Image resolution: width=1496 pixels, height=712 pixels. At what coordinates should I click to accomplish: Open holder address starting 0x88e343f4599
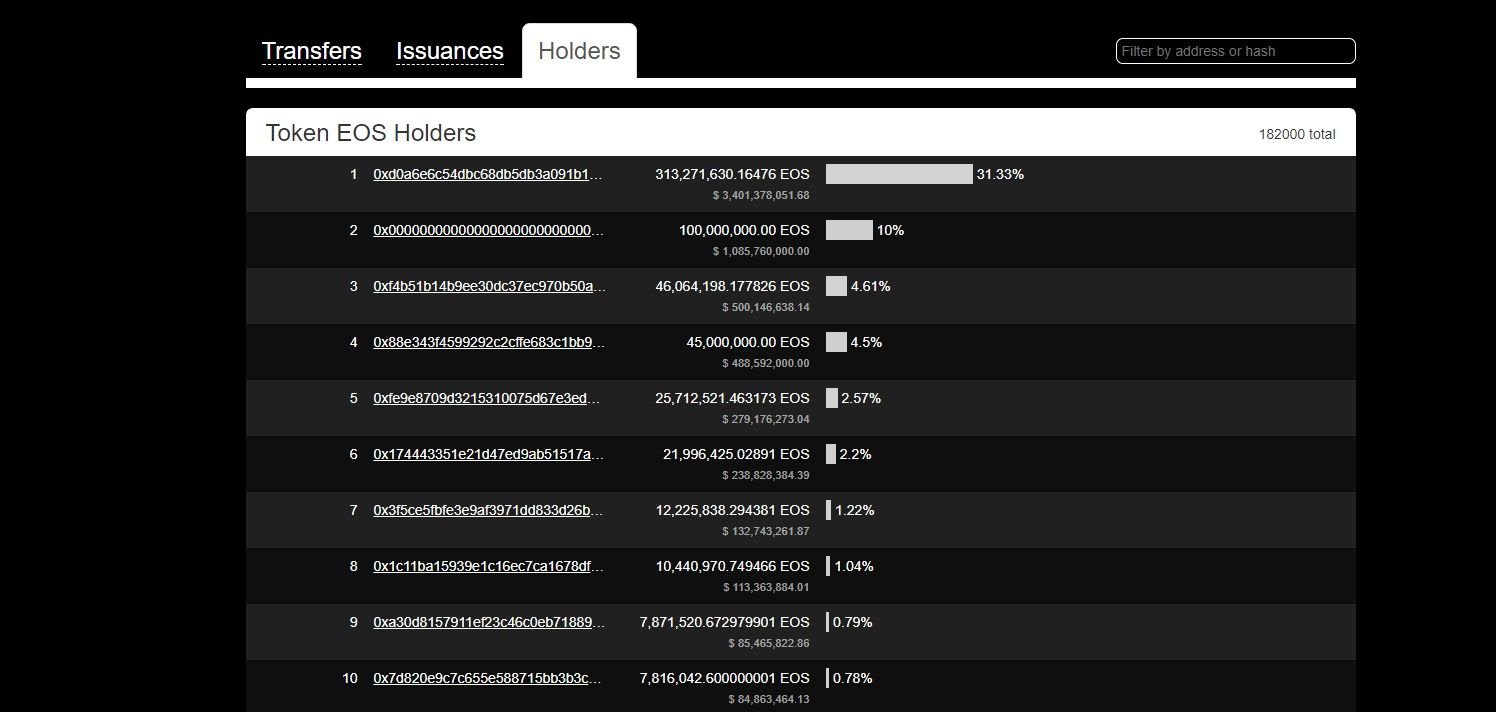pyautogui.click(x=488, y=342)
